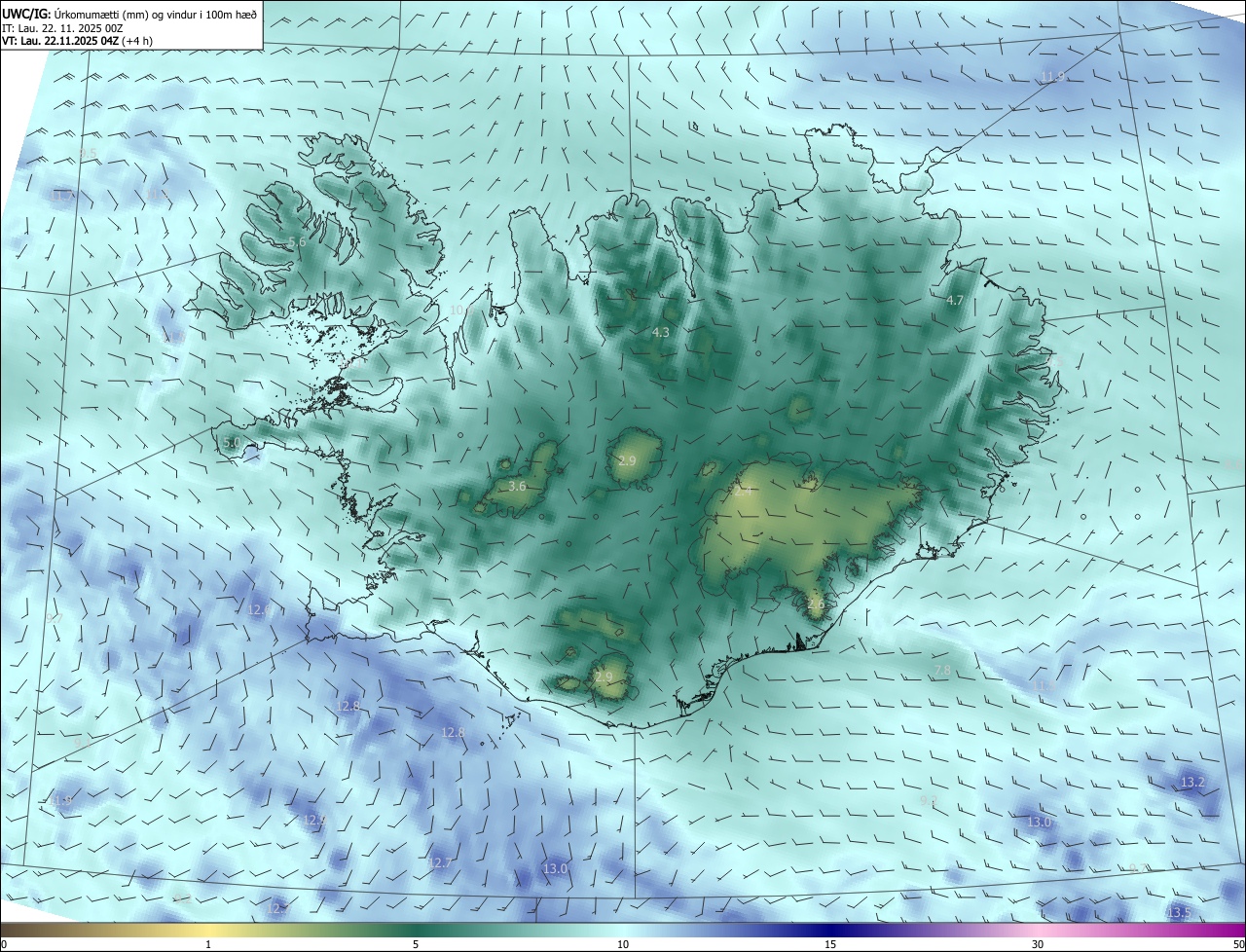Click the 30 tick on the color scale
Viewport: 1246px width, 952px height.
coord(1038,944)
